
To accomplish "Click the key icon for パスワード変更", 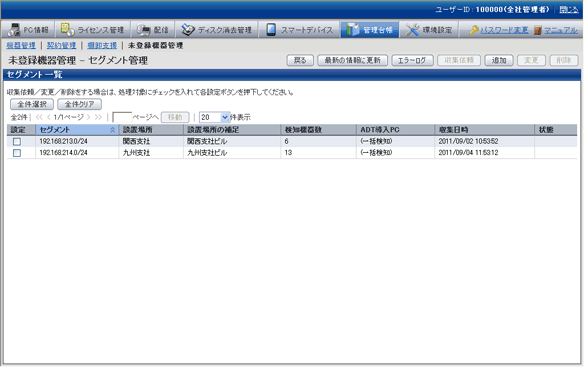I will [x=474, y=30].
